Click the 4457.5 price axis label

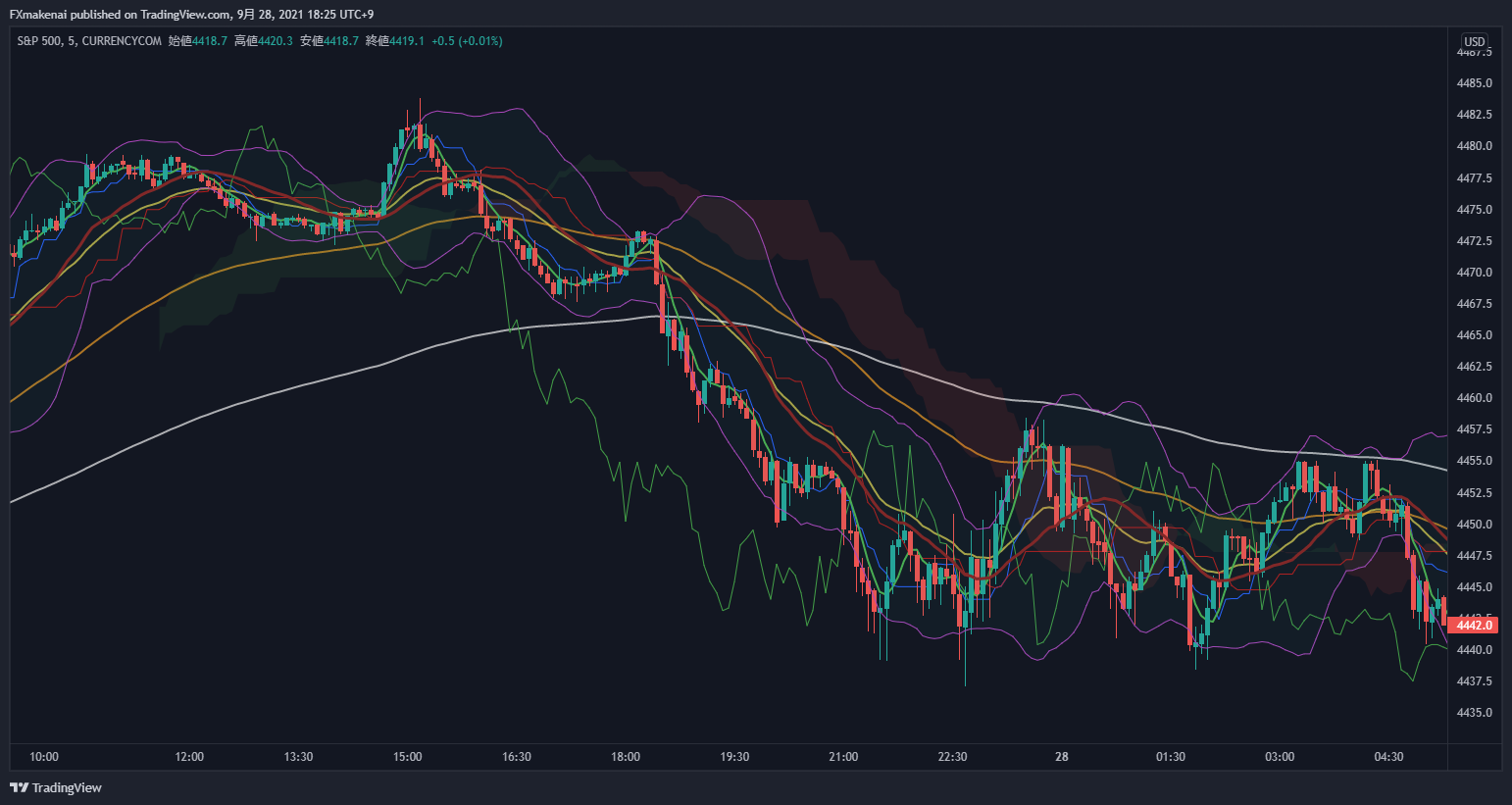tap(1474, 429)
